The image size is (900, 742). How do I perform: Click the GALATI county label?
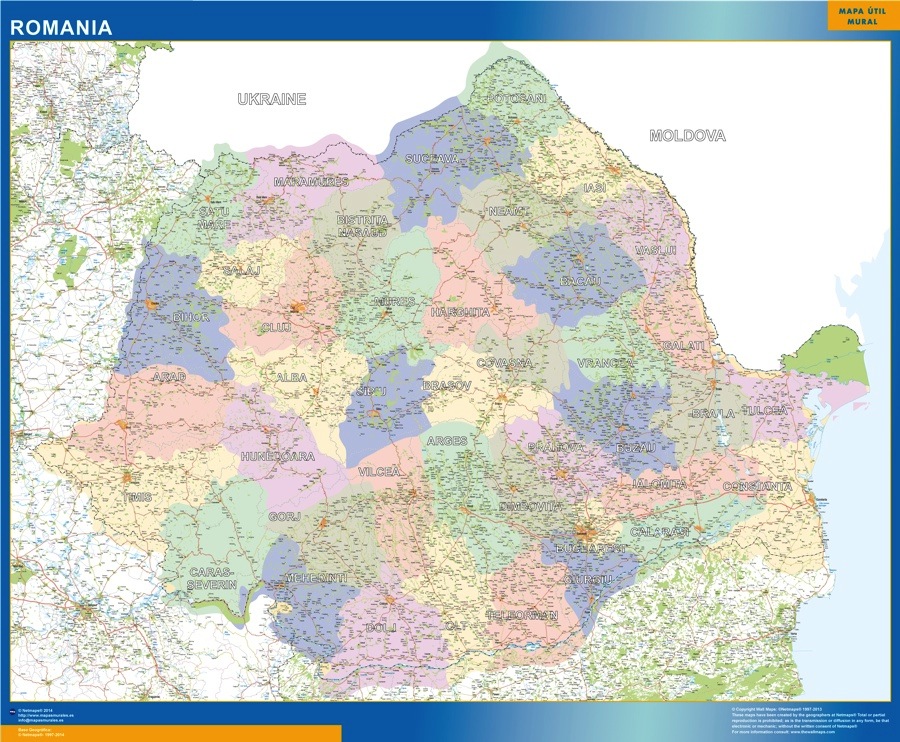coord(683,345)
